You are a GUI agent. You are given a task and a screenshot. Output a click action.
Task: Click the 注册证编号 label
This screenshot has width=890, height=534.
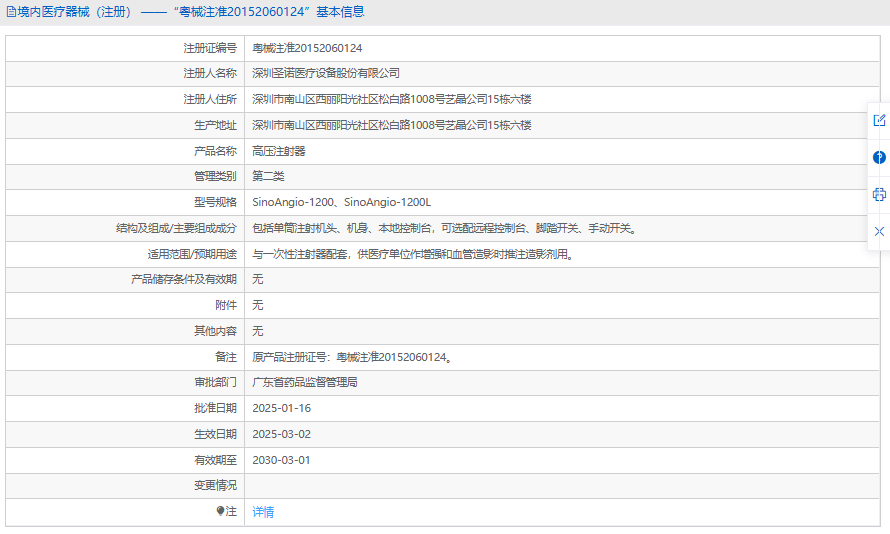tap(210, 48)
